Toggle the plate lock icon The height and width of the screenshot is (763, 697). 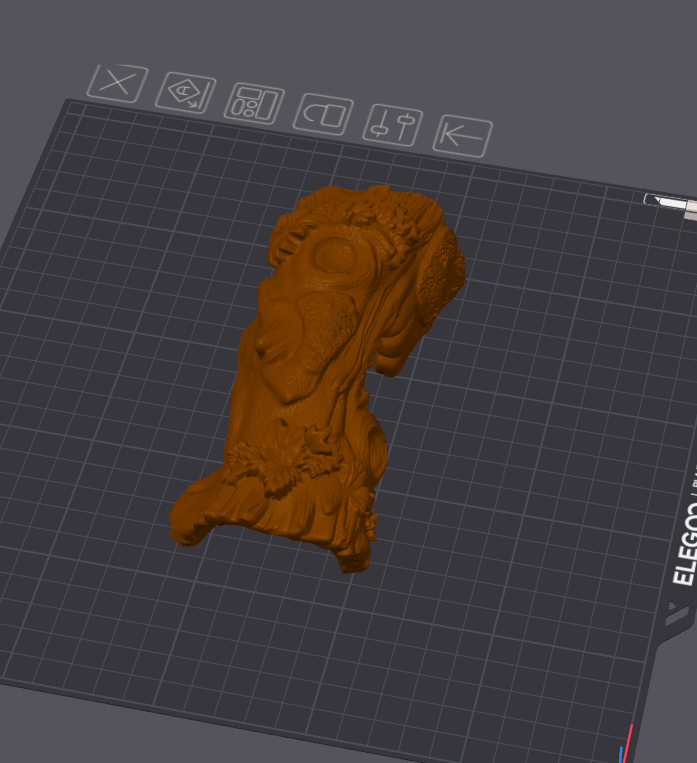(x=323, y=114)
